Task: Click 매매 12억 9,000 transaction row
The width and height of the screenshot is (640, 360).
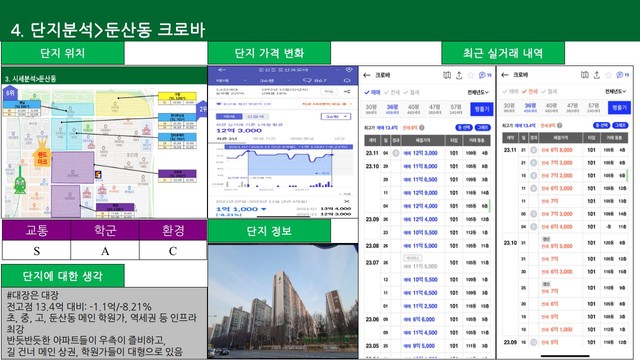Action: (427, 193)
